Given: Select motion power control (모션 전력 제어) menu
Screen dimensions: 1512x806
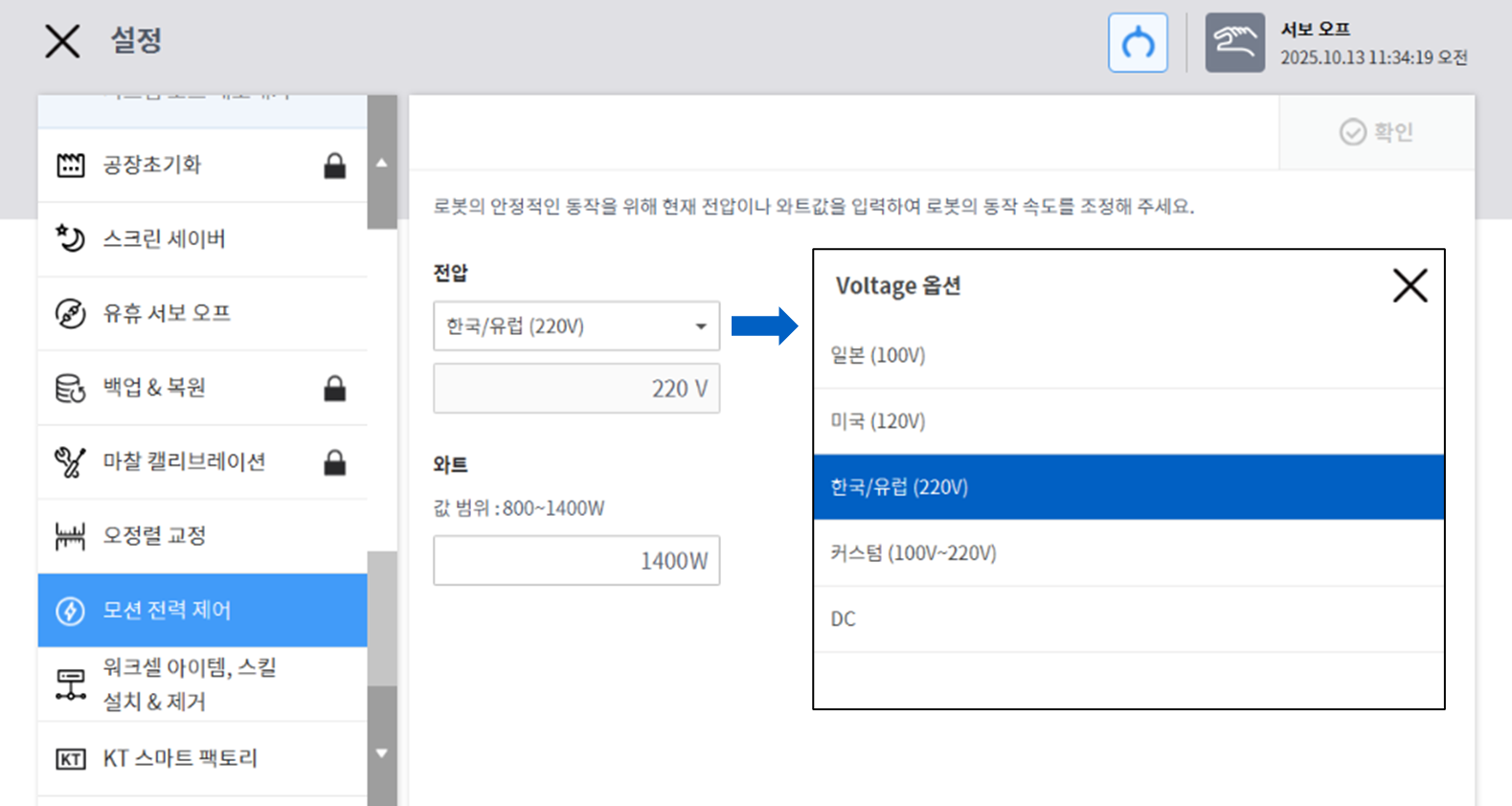Looking at the screenshot, I should [202, 611].
